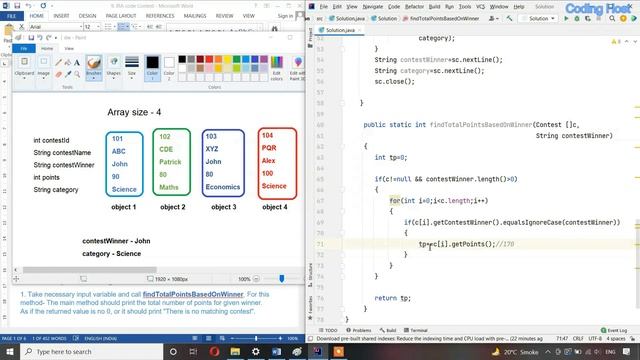Open the bullets list dropdown in Word

coord(114,27)
